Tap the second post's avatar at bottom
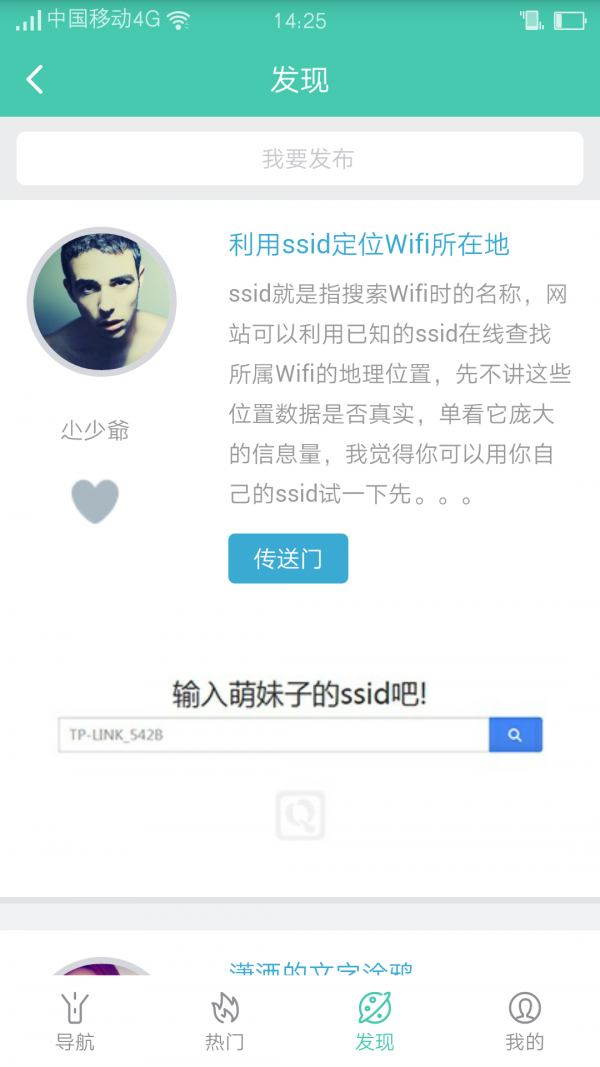Viewport: 600px width, 1067px height. coord(101,966)
